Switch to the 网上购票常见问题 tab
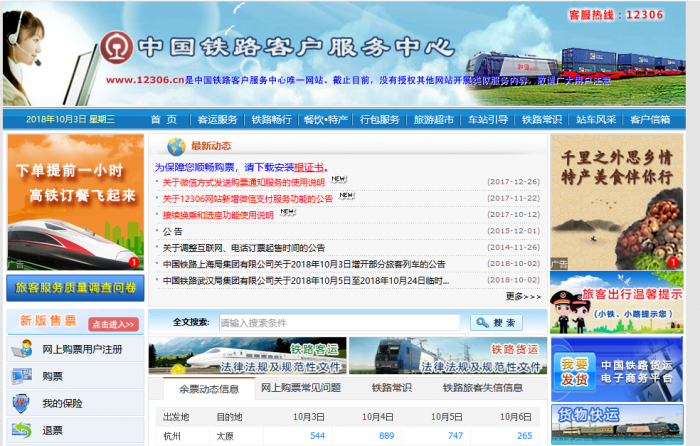The image size is (700, 446). 301,388
